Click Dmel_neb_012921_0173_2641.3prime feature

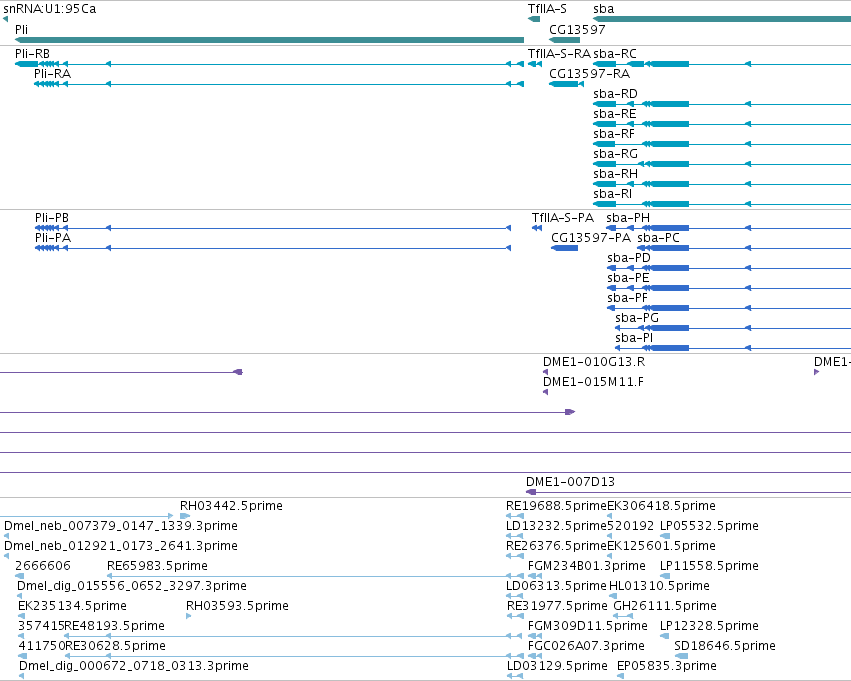7,556
